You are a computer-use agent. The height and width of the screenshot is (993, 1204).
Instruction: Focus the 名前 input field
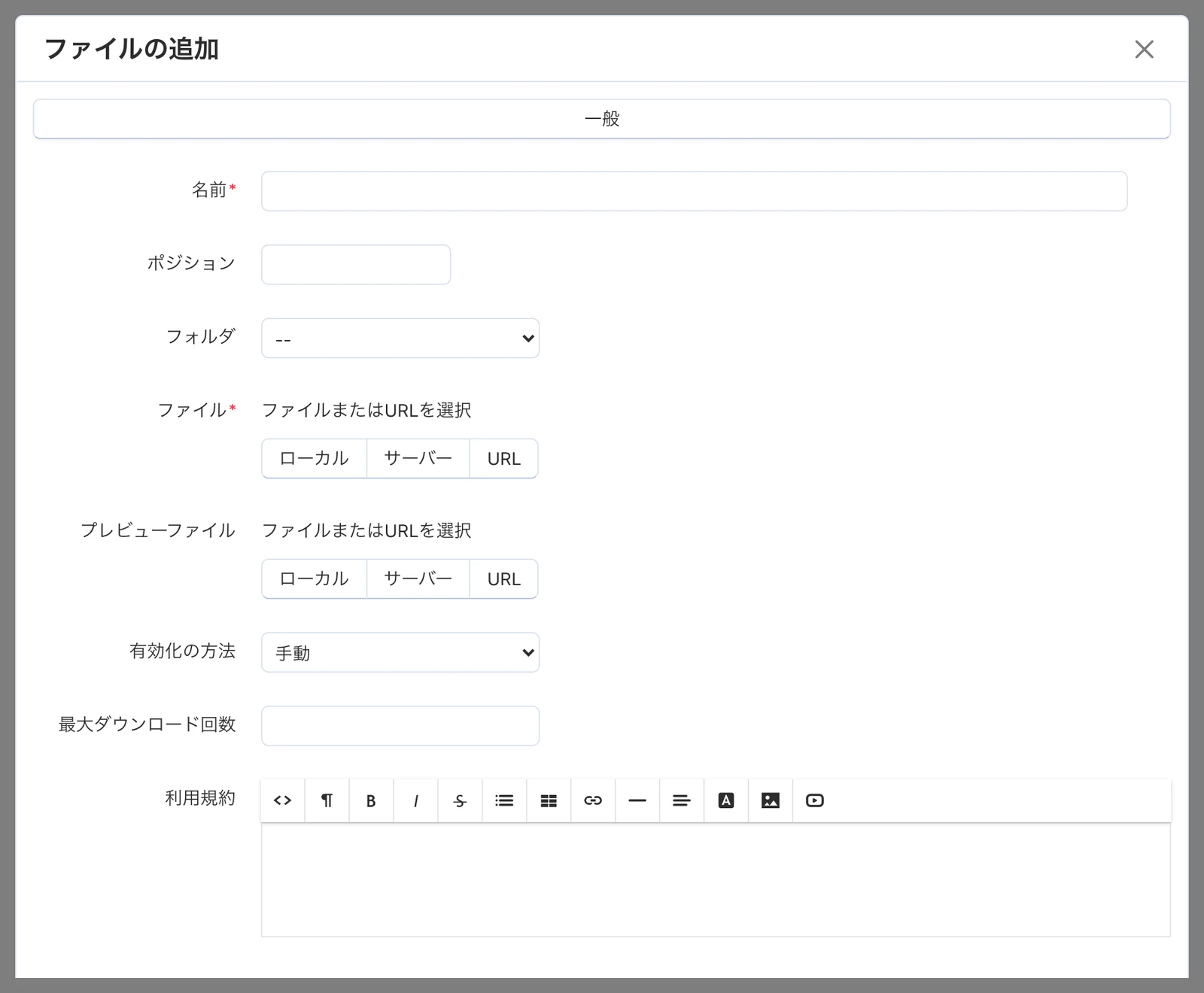pyautogui.click(x=695, y=191)
